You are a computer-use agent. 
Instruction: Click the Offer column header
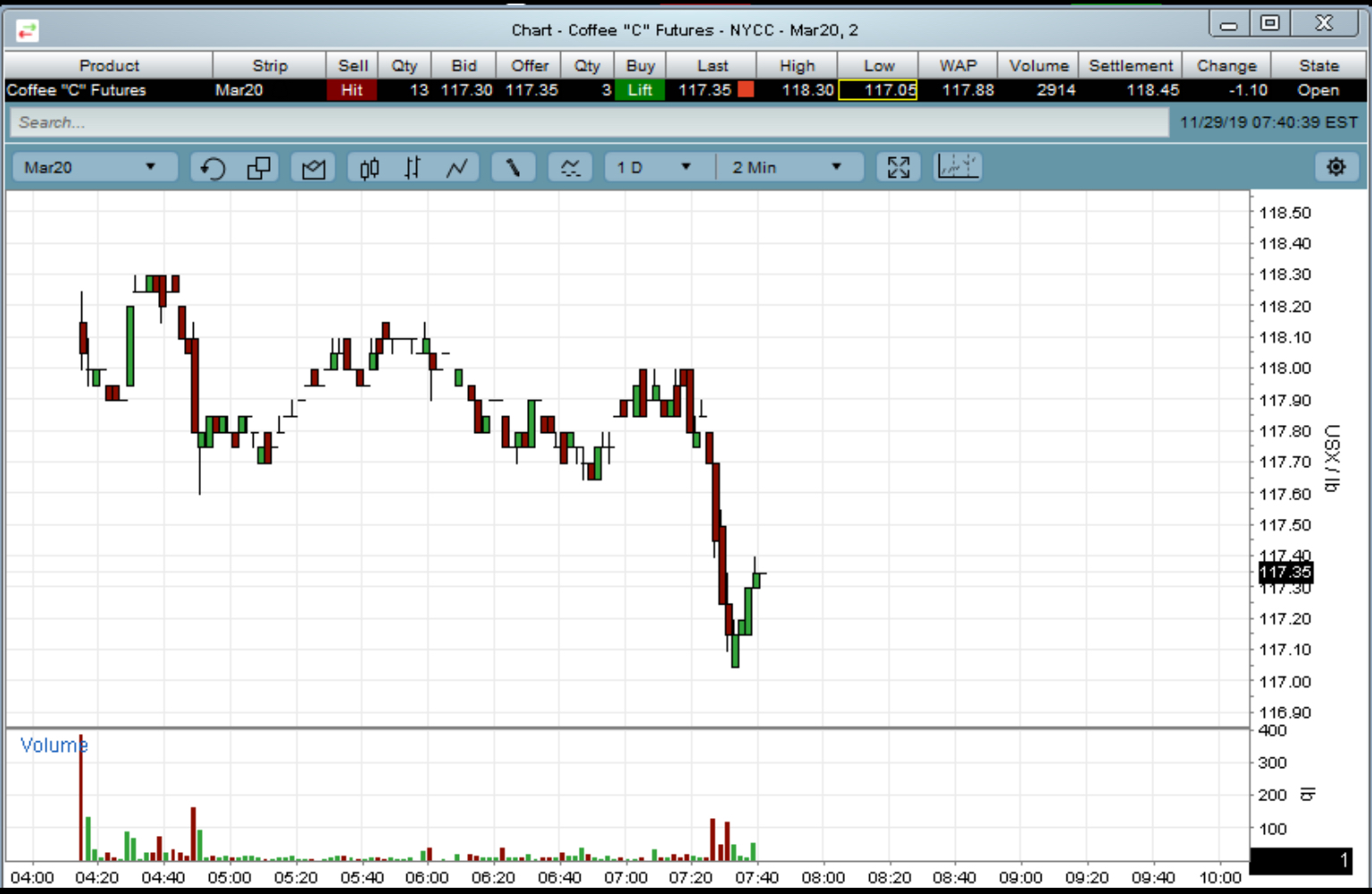pos(530,65)
